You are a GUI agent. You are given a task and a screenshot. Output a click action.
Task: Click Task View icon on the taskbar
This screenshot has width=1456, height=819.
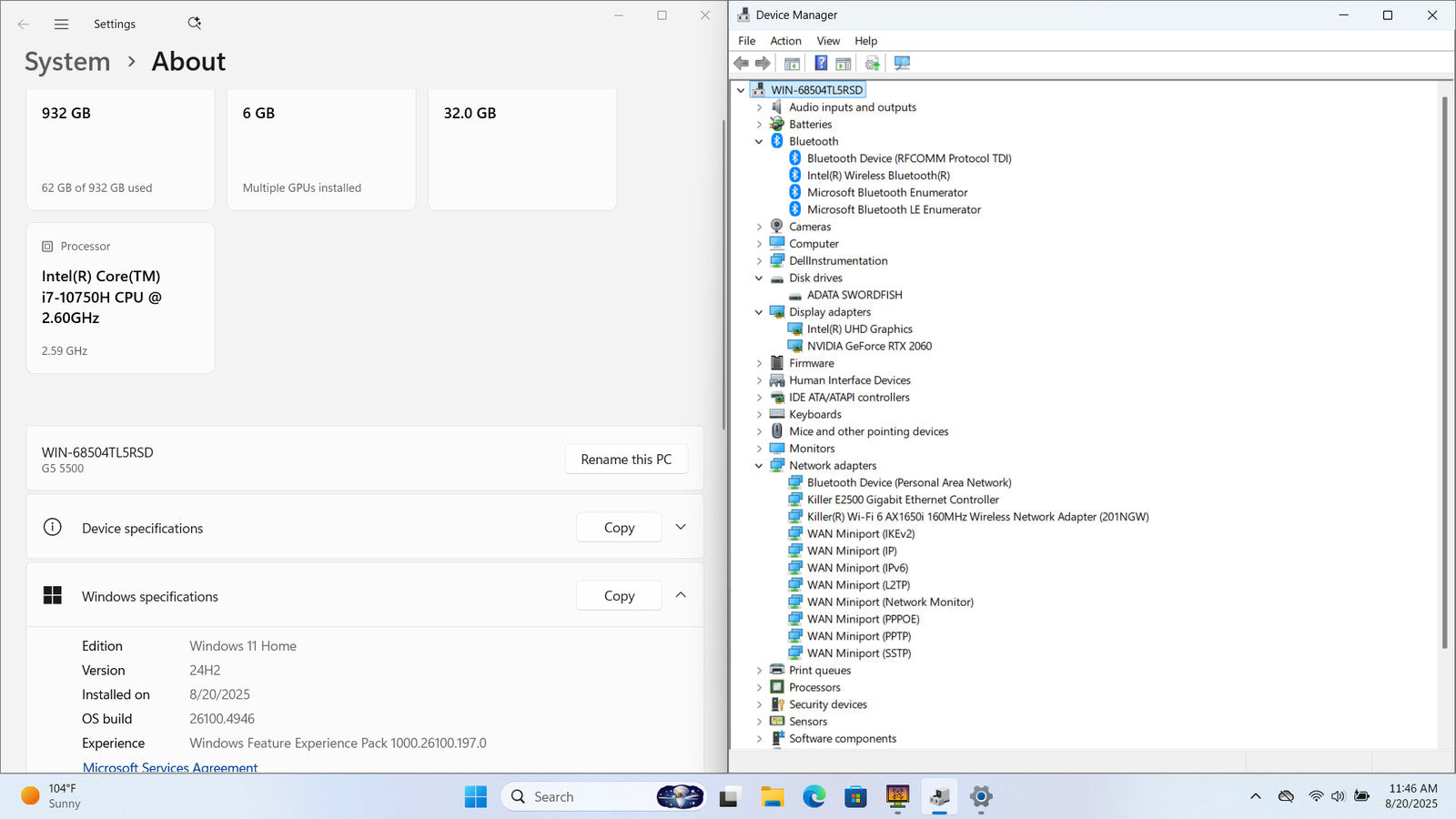pyautogui.click(x=729, y=798)
